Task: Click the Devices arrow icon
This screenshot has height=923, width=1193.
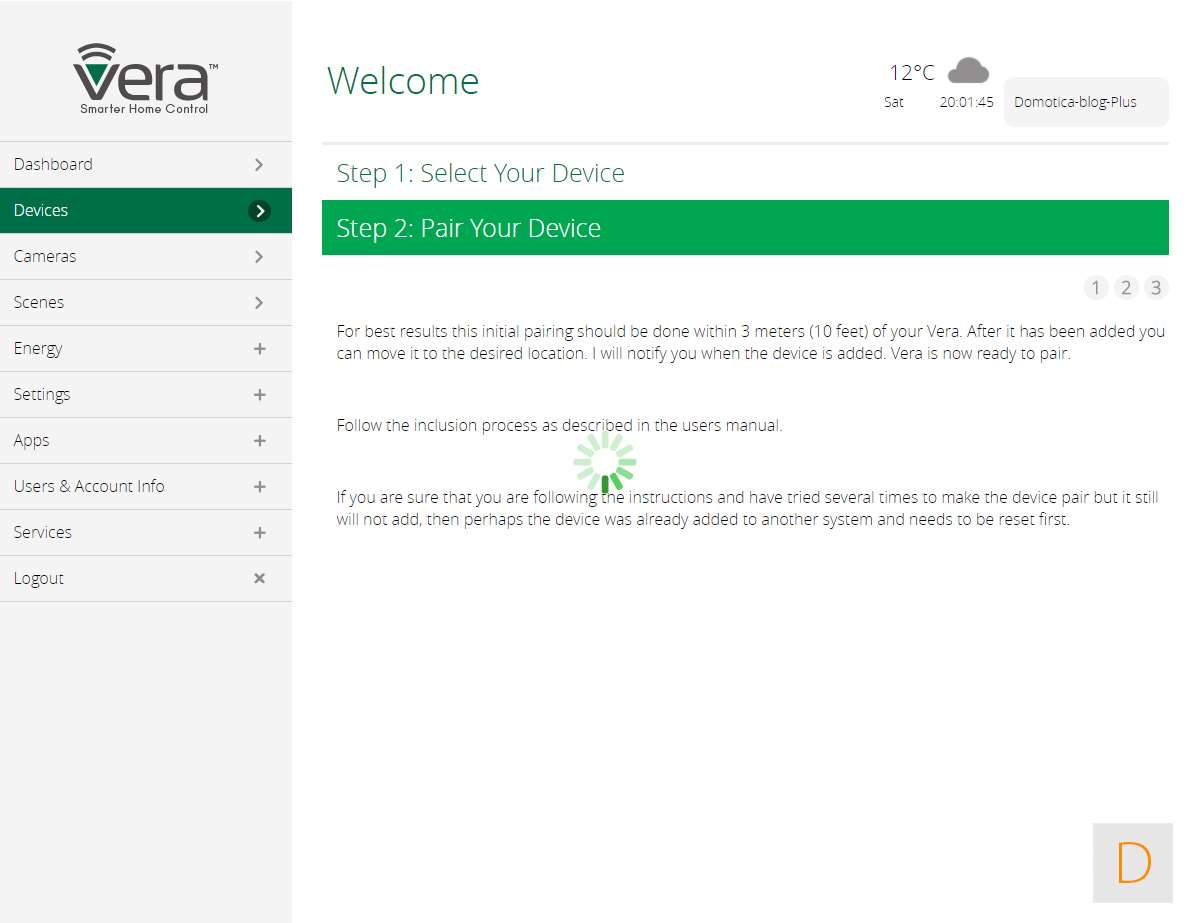Action: 259,211
